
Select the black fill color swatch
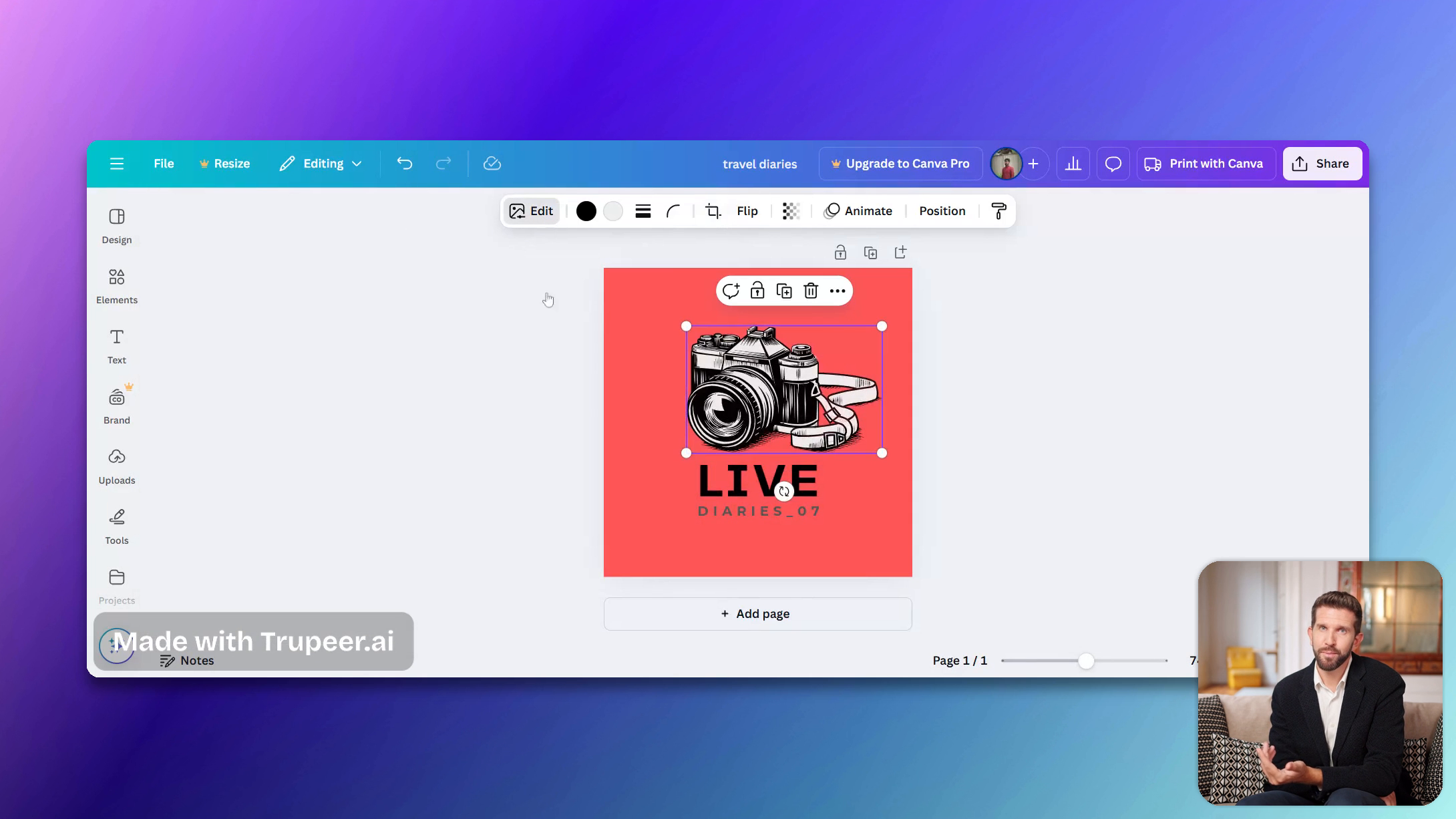(x=586, y=210)
